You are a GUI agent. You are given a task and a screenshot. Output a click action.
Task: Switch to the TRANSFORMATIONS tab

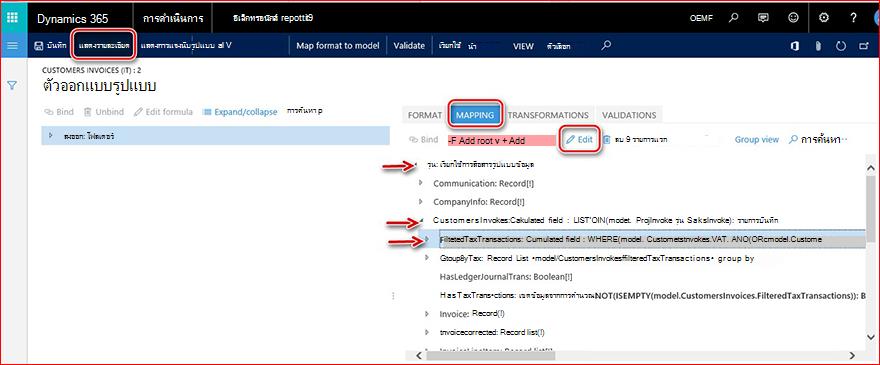point(548,115)
